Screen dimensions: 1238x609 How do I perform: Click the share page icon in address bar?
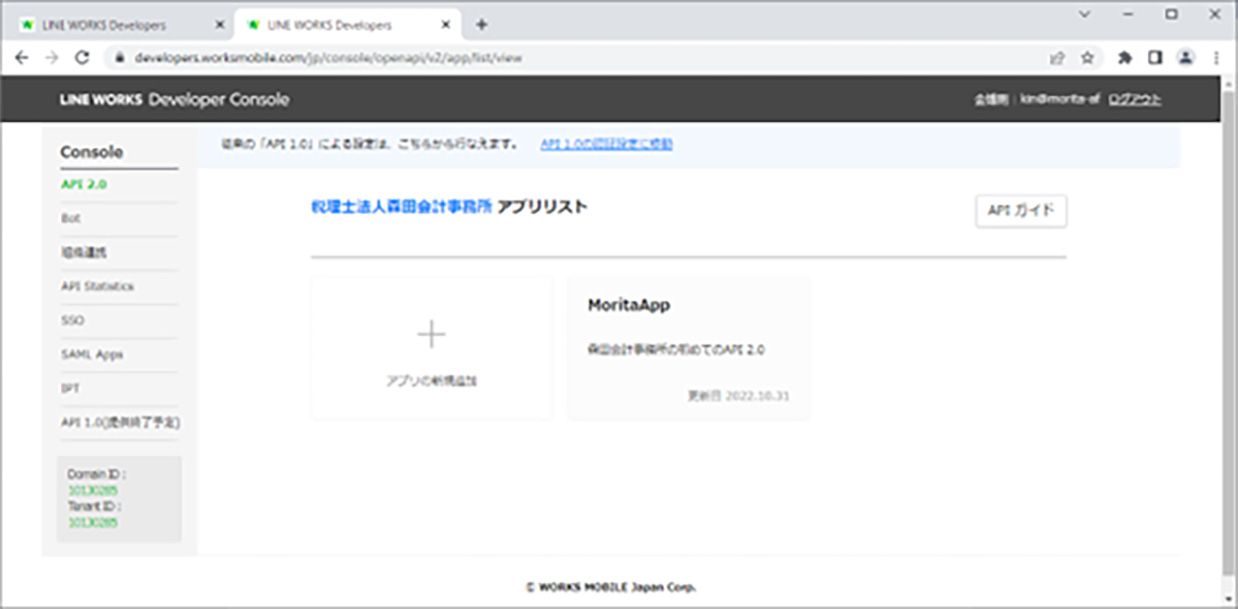click(x=1057, y=58)
